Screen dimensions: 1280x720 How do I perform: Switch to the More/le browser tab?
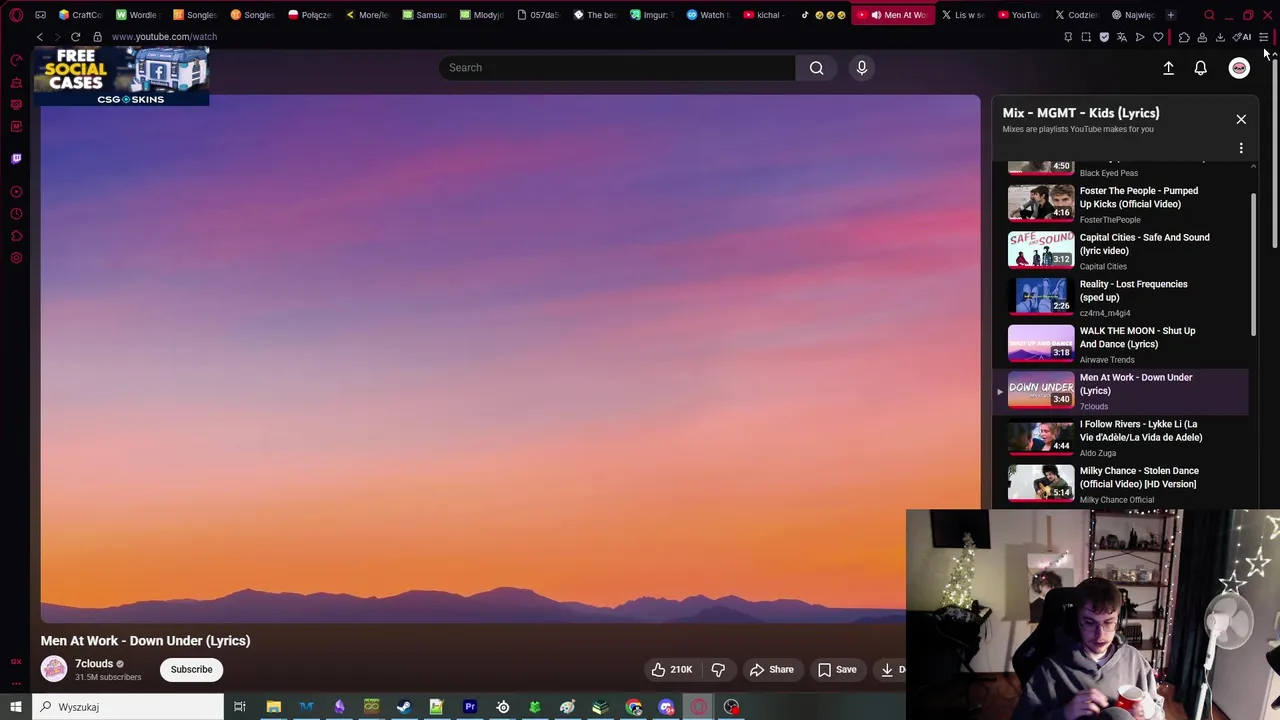[x=367, y=15]
